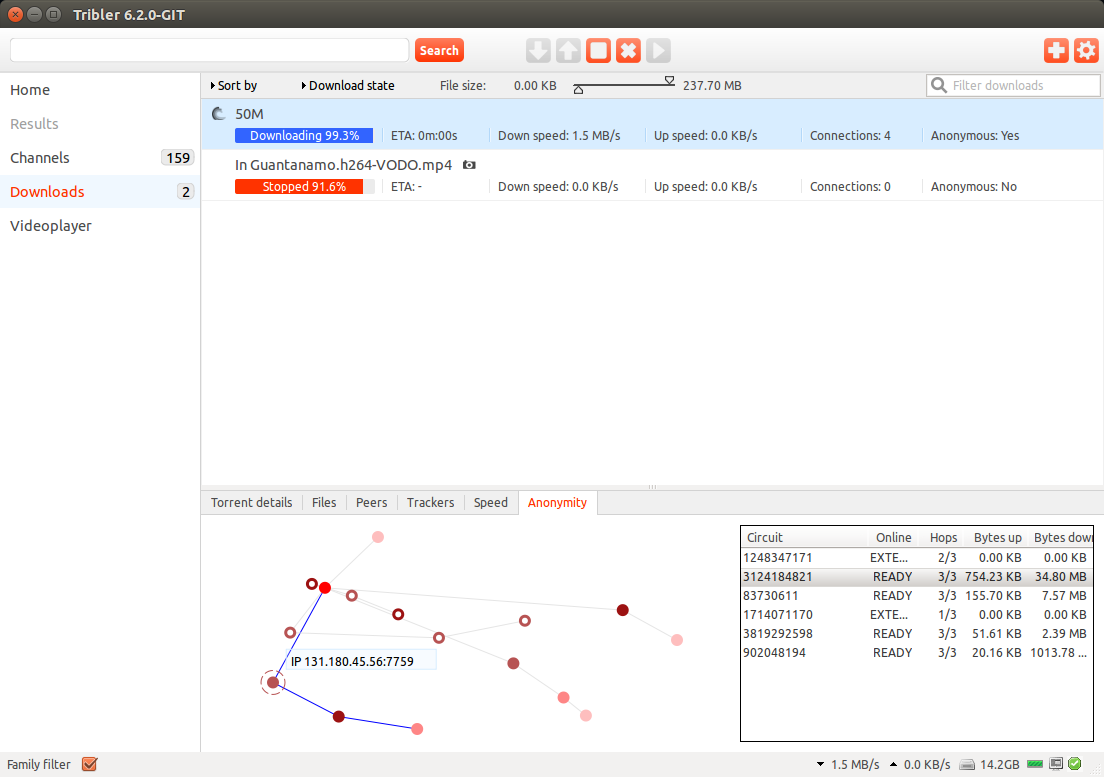Select circuit row 3124184821
Viewport: 1104px width, 777px height.
click(x=917, y=576)
